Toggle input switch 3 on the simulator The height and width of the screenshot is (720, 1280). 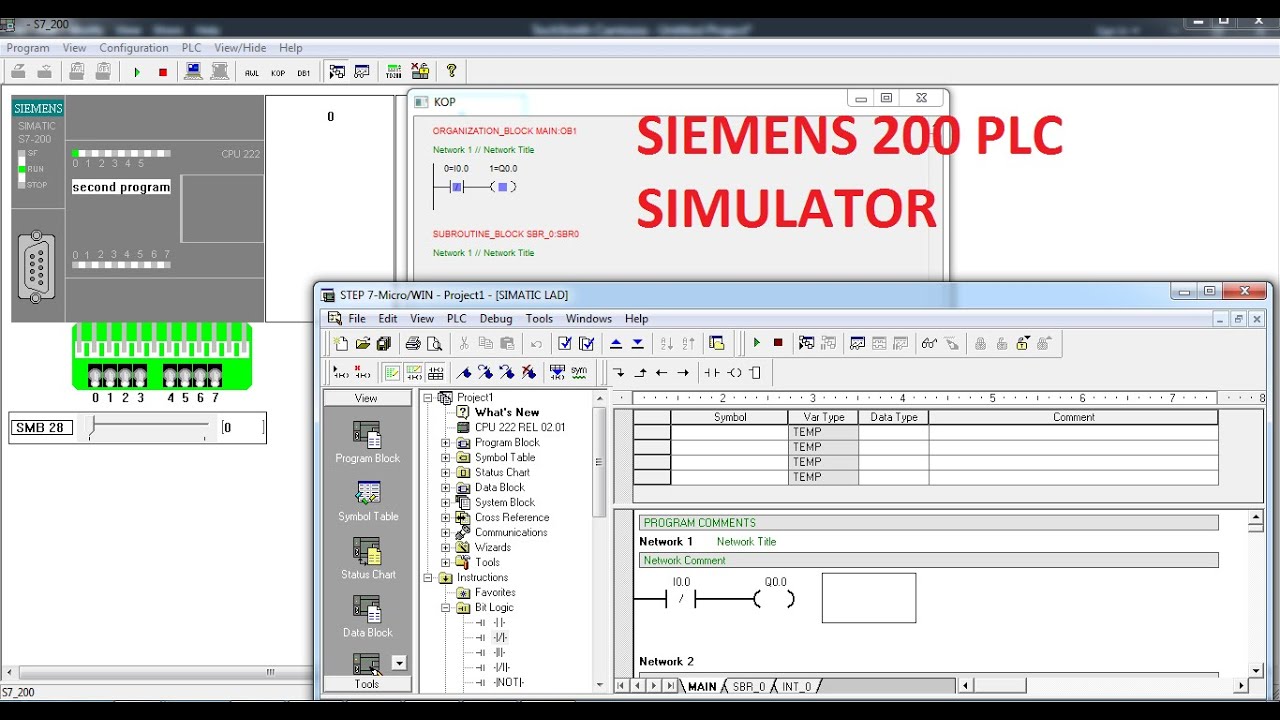[x=140, y=377]
